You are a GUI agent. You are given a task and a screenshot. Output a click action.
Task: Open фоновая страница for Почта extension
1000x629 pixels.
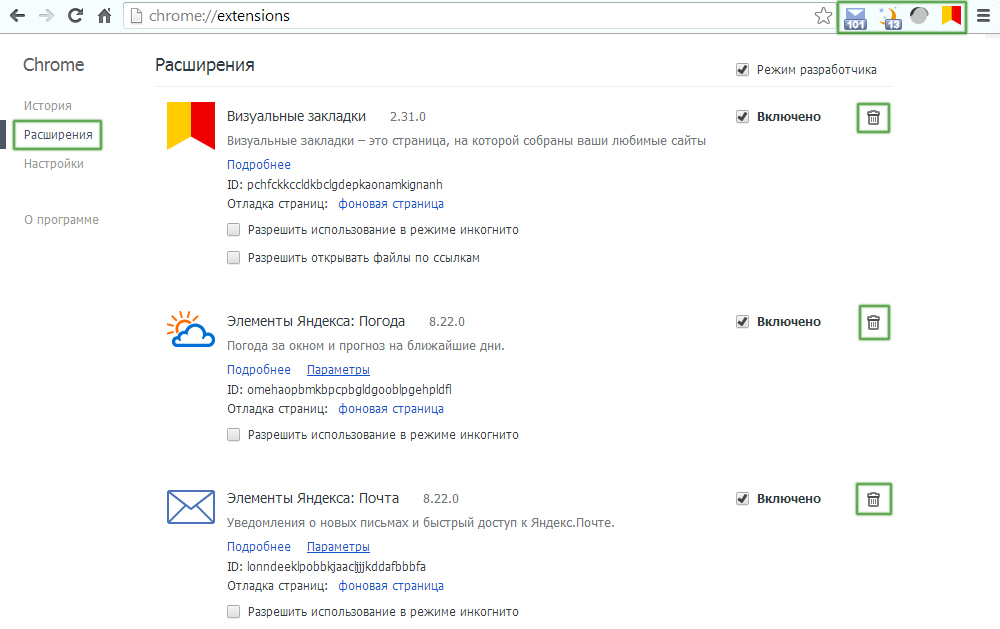[391, 586]
